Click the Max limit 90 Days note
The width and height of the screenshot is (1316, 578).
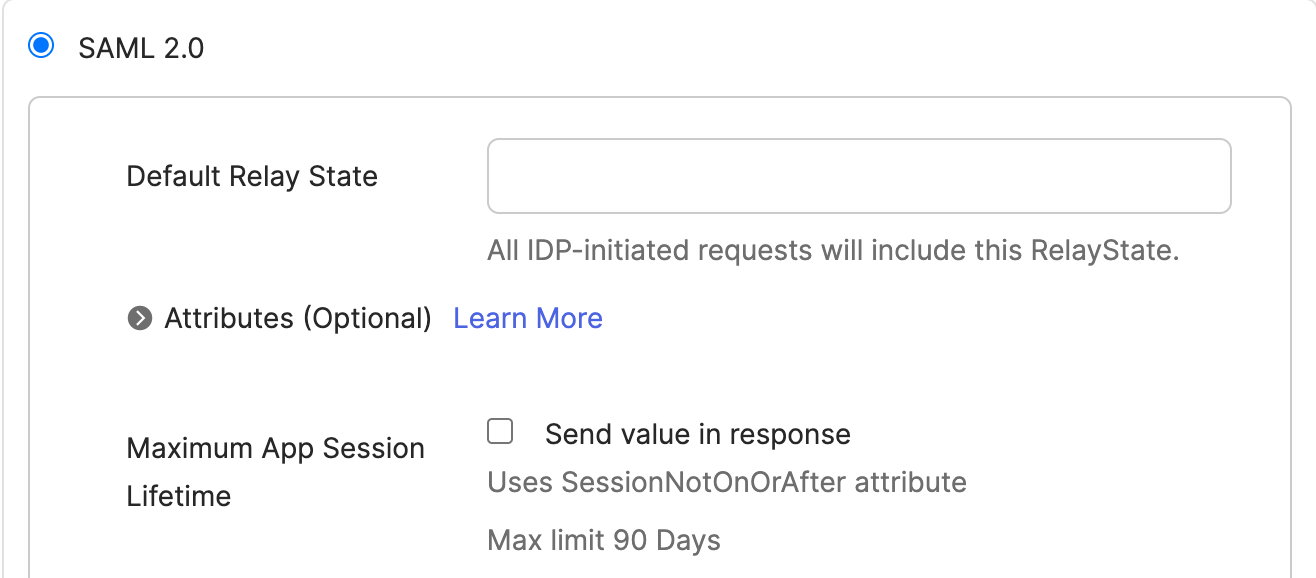603,541
